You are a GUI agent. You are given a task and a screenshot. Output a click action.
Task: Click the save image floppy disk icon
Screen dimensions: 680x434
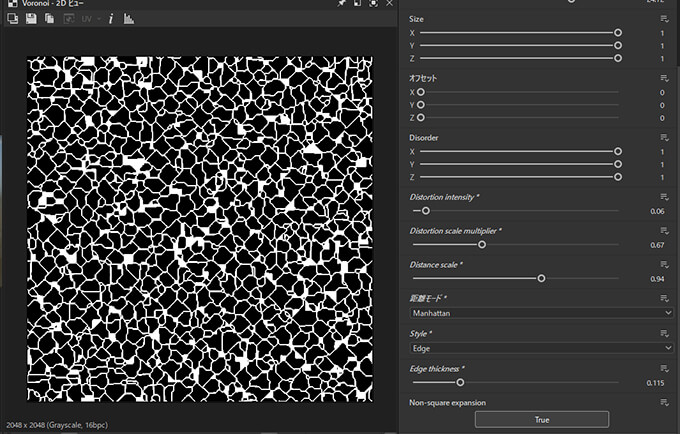(32, 19)
